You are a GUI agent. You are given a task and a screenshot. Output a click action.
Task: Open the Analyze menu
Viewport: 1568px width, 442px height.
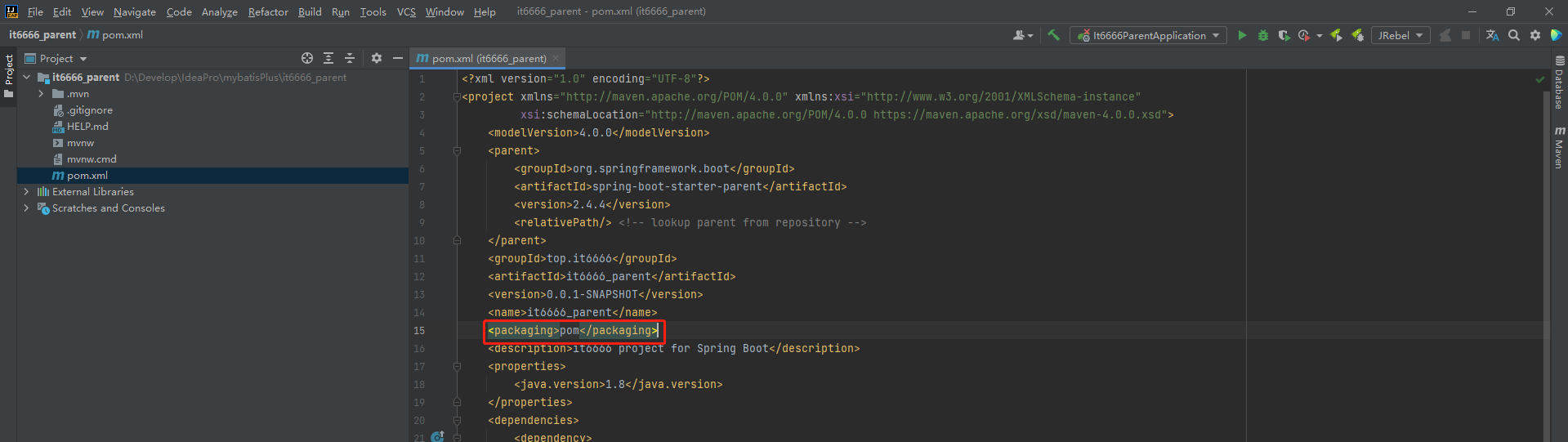pos(220,11)
